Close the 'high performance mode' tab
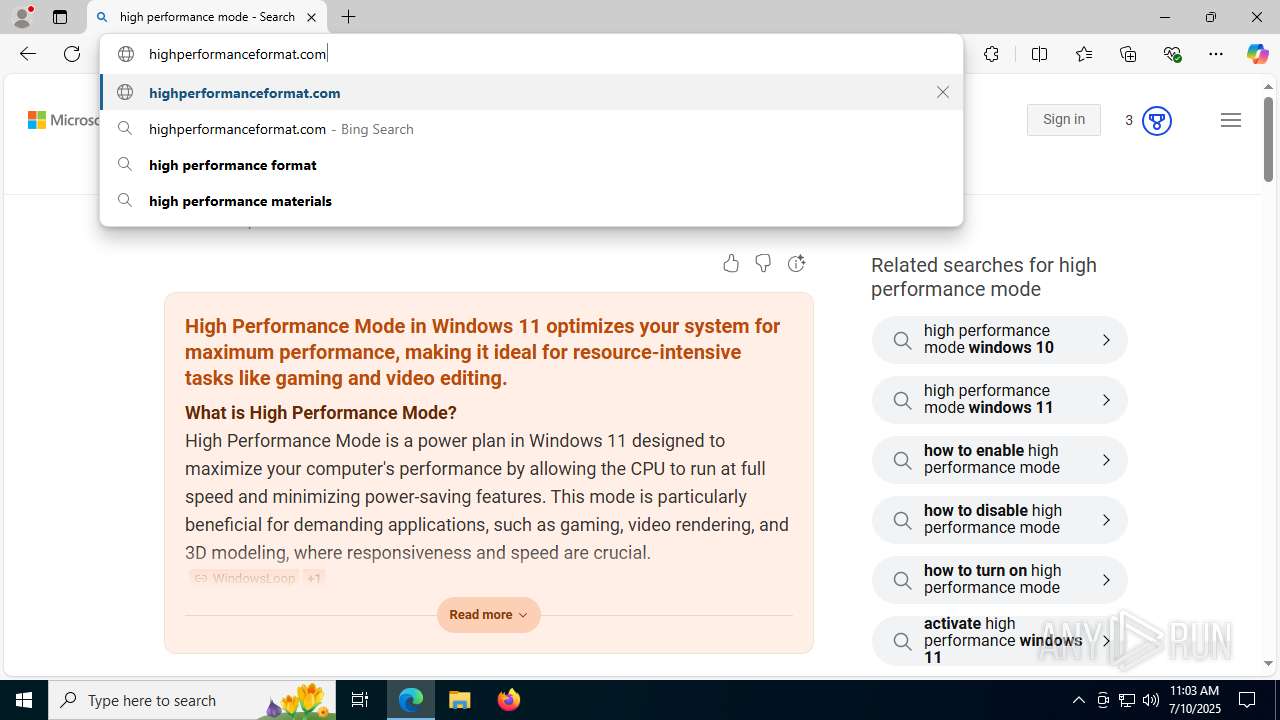The height and width of the screenshot is (720, 1280). click(x=311, y=17)
